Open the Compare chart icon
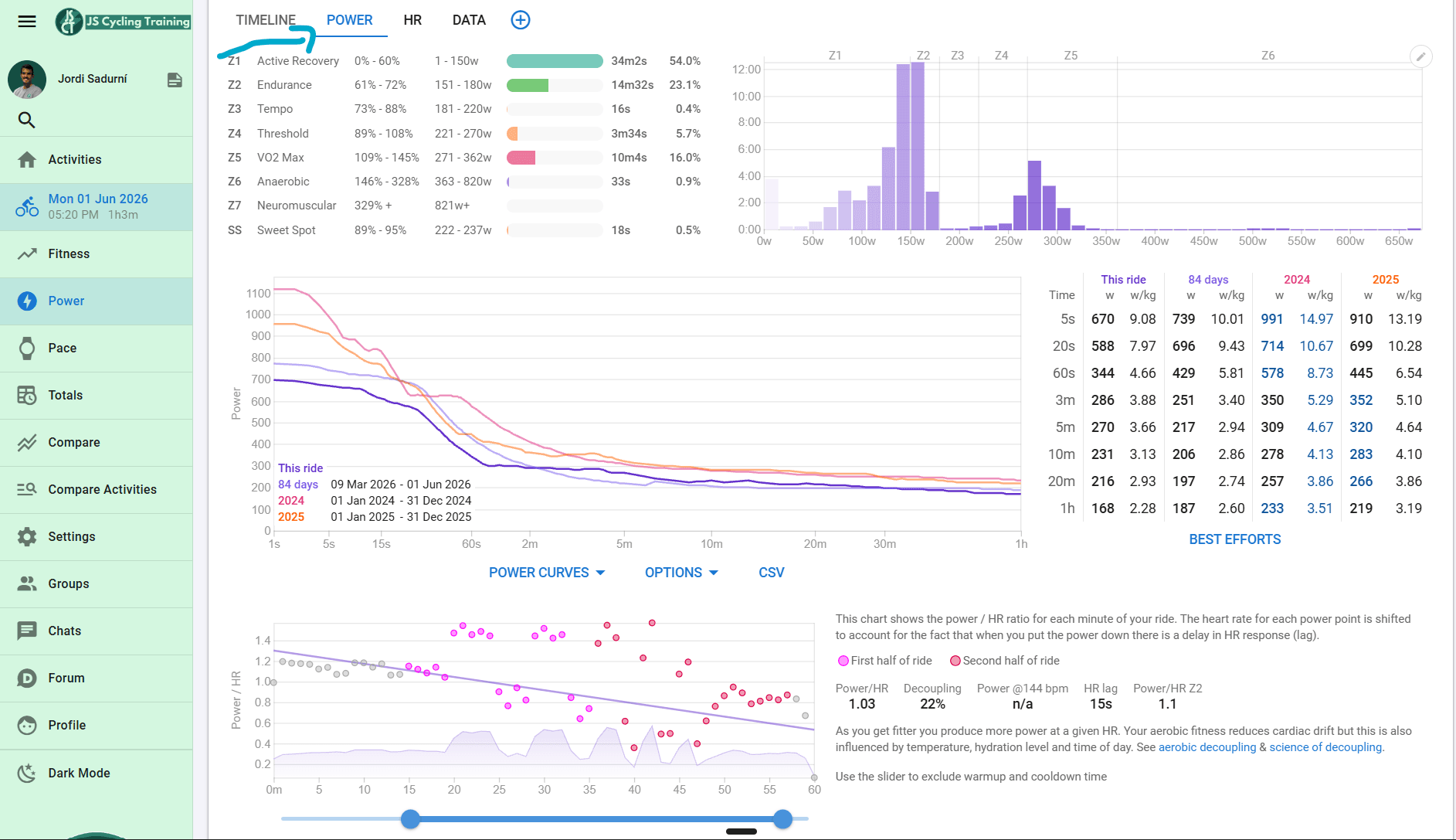This screenshot has height=840, width=1456. (27, 442)
